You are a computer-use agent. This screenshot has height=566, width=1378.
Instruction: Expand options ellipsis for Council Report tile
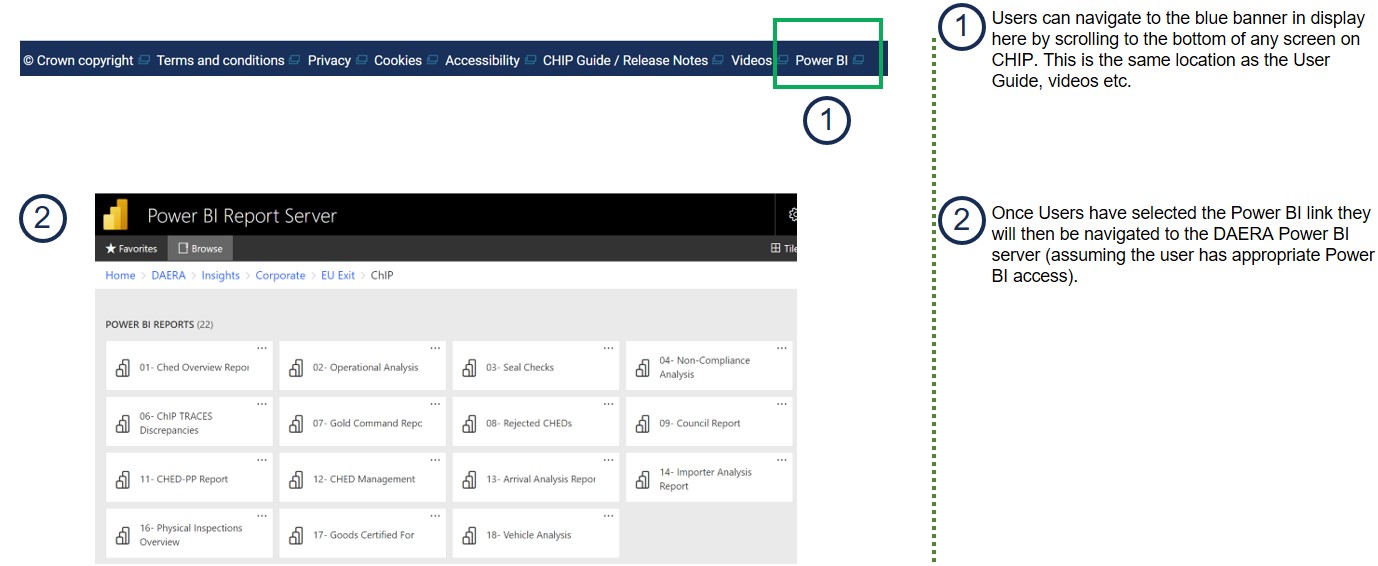782,404
